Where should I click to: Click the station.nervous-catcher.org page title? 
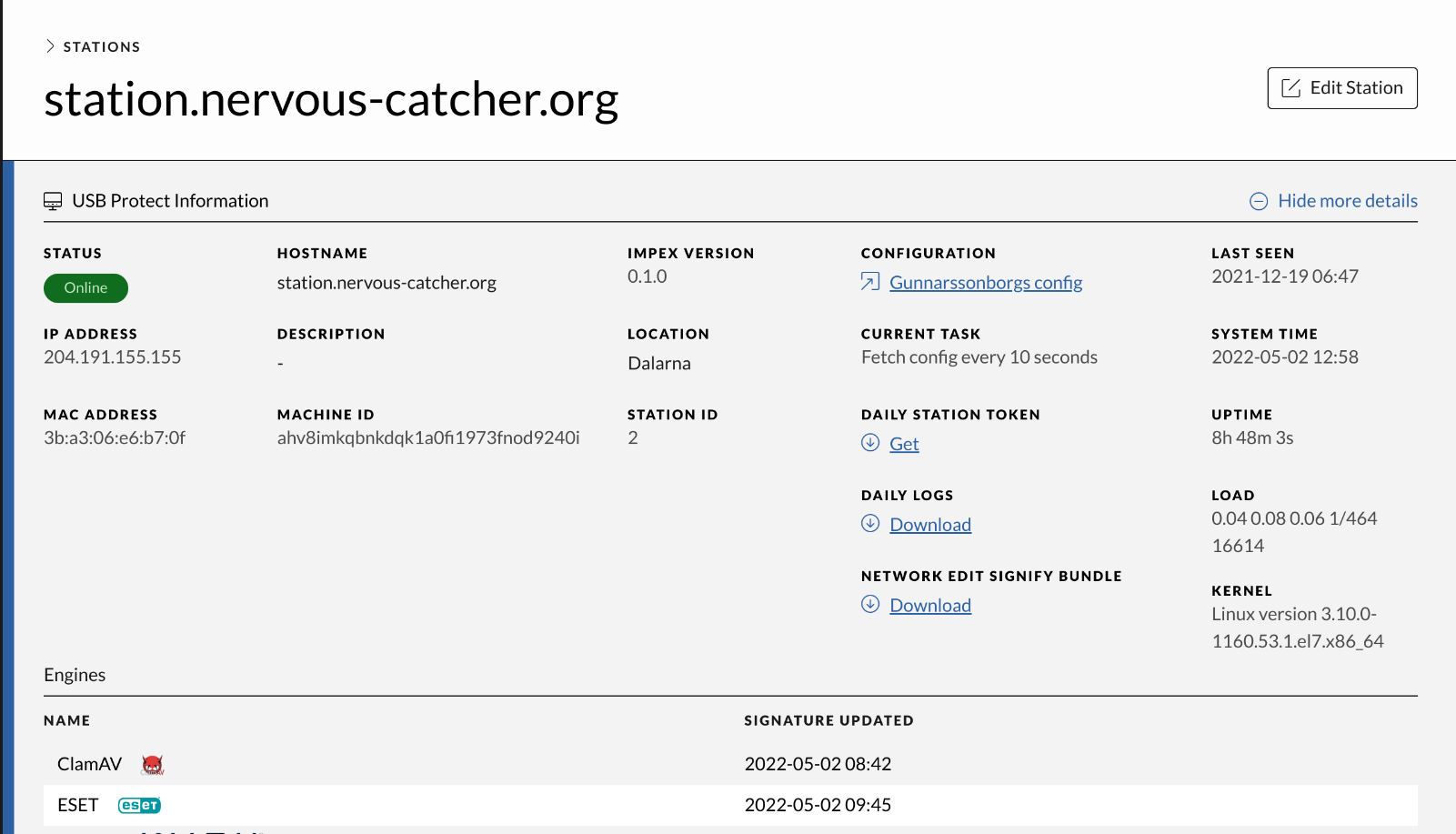(x=331, y=99)
